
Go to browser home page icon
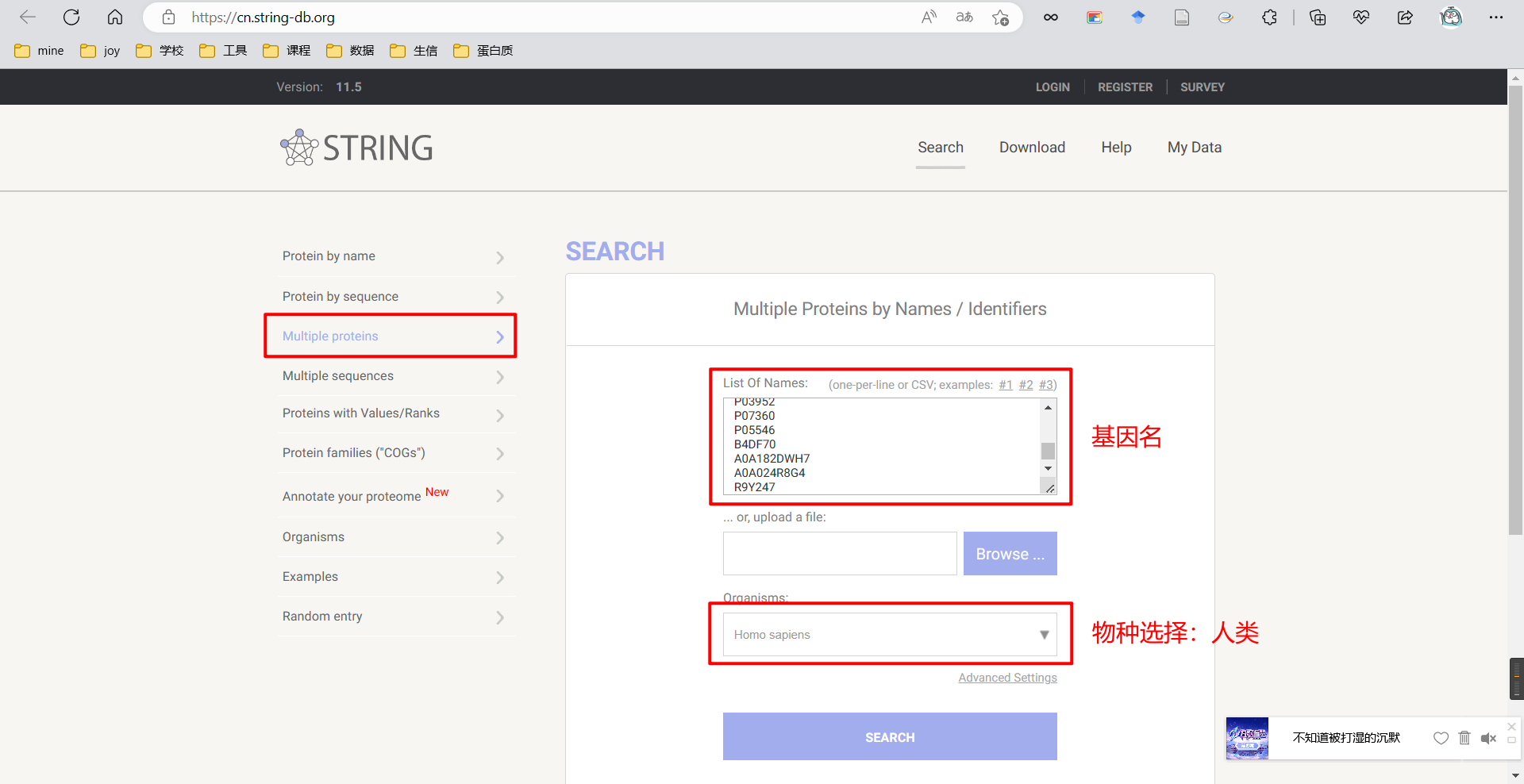(x=115, y=17)
